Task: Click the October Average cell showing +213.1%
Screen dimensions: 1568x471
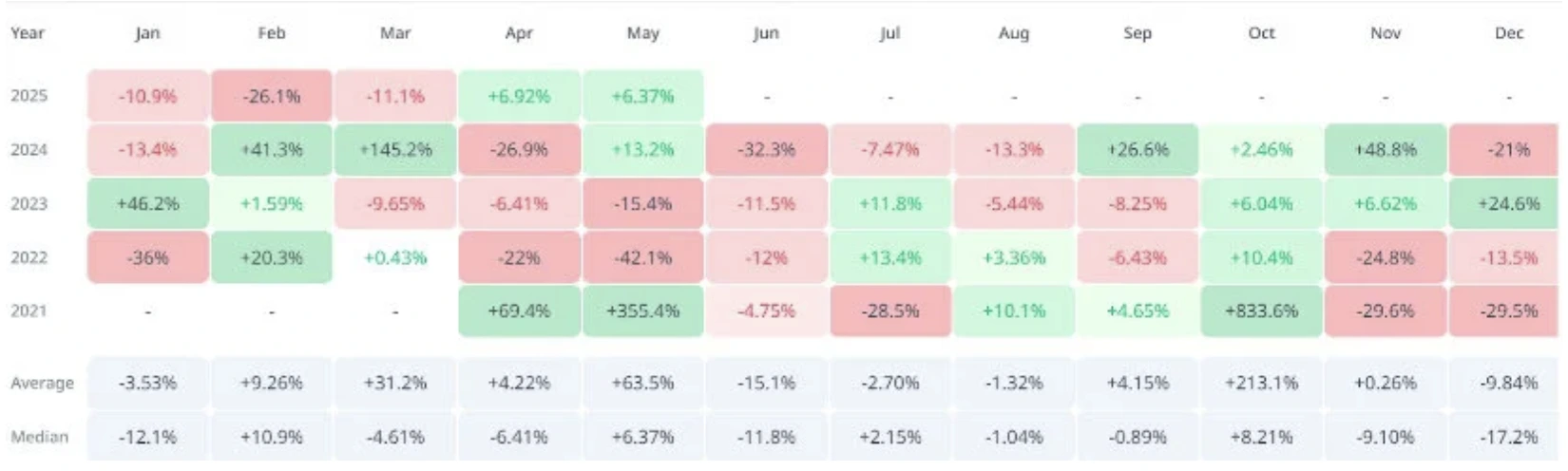Action: (x=1261, y=384)
